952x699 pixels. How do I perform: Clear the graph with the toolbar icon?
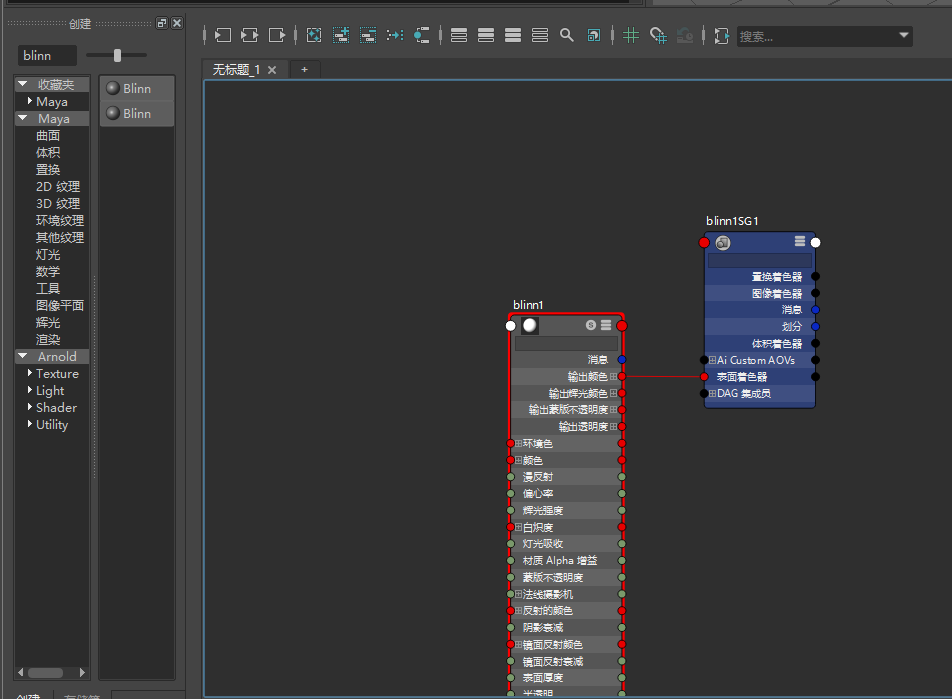(x=314, y=35)
